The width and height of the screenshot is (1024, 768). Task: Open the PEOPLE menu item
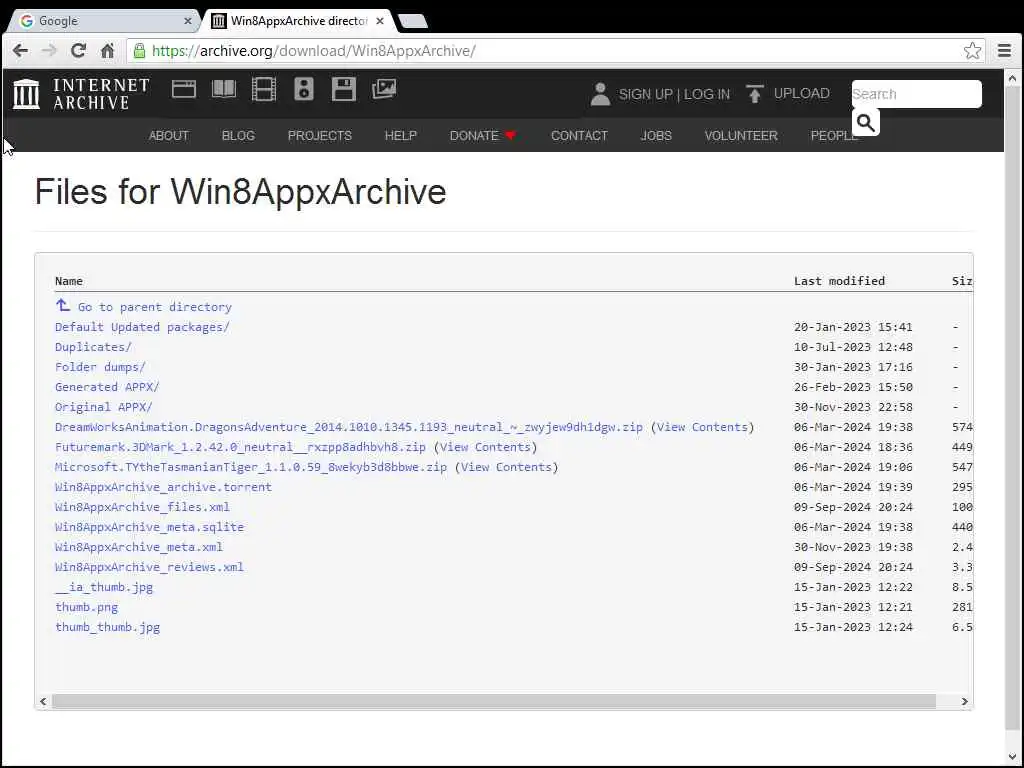click(x=834, y=135)
